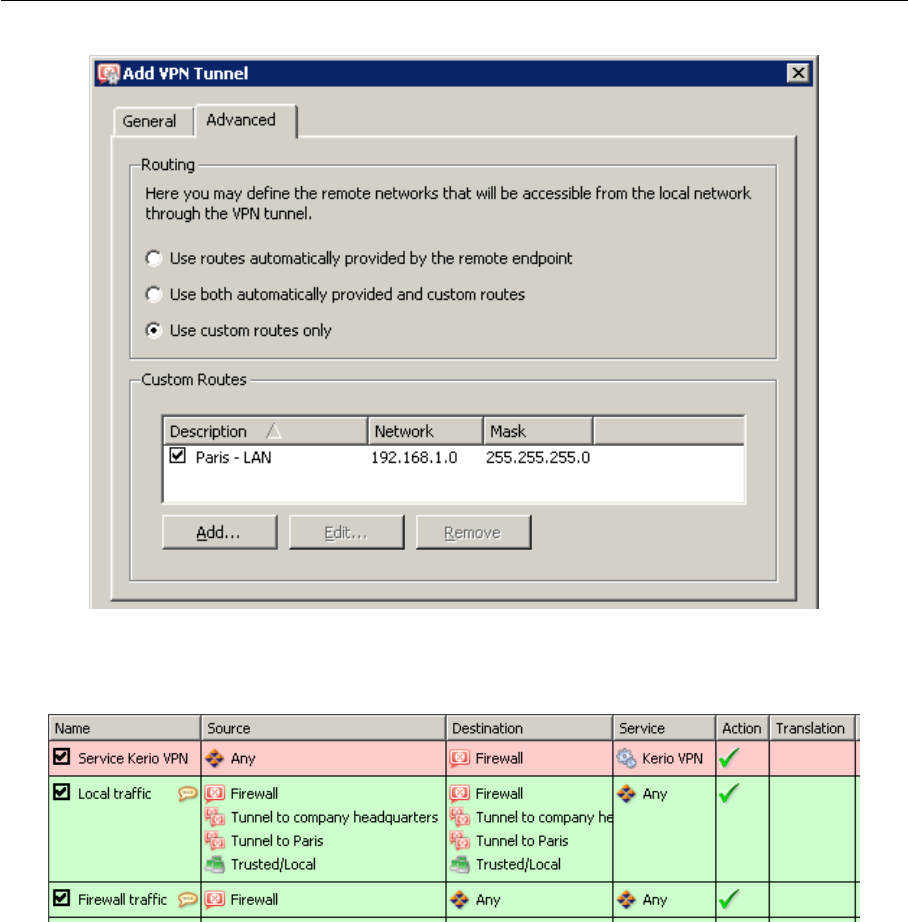Click Any service icon in Local traffic row
The width and height of the screenshot is (908, 922).
click(x=626, y=794)
